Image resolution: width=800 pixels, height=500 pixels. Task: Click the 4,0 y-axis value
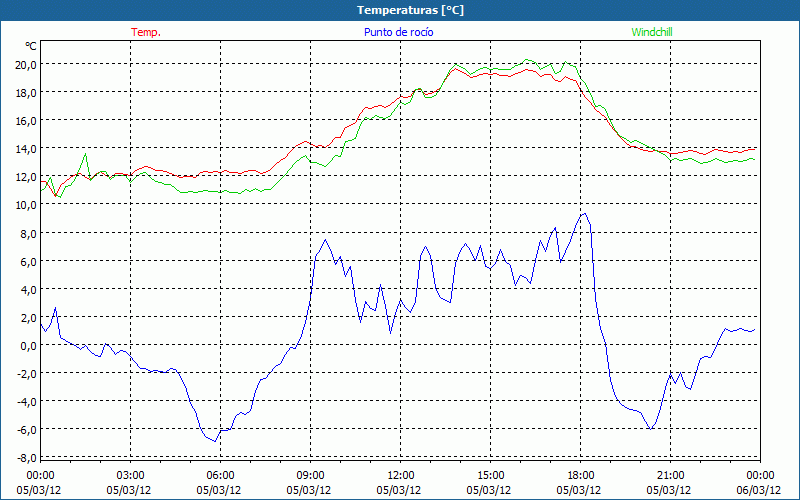[29, 289]
